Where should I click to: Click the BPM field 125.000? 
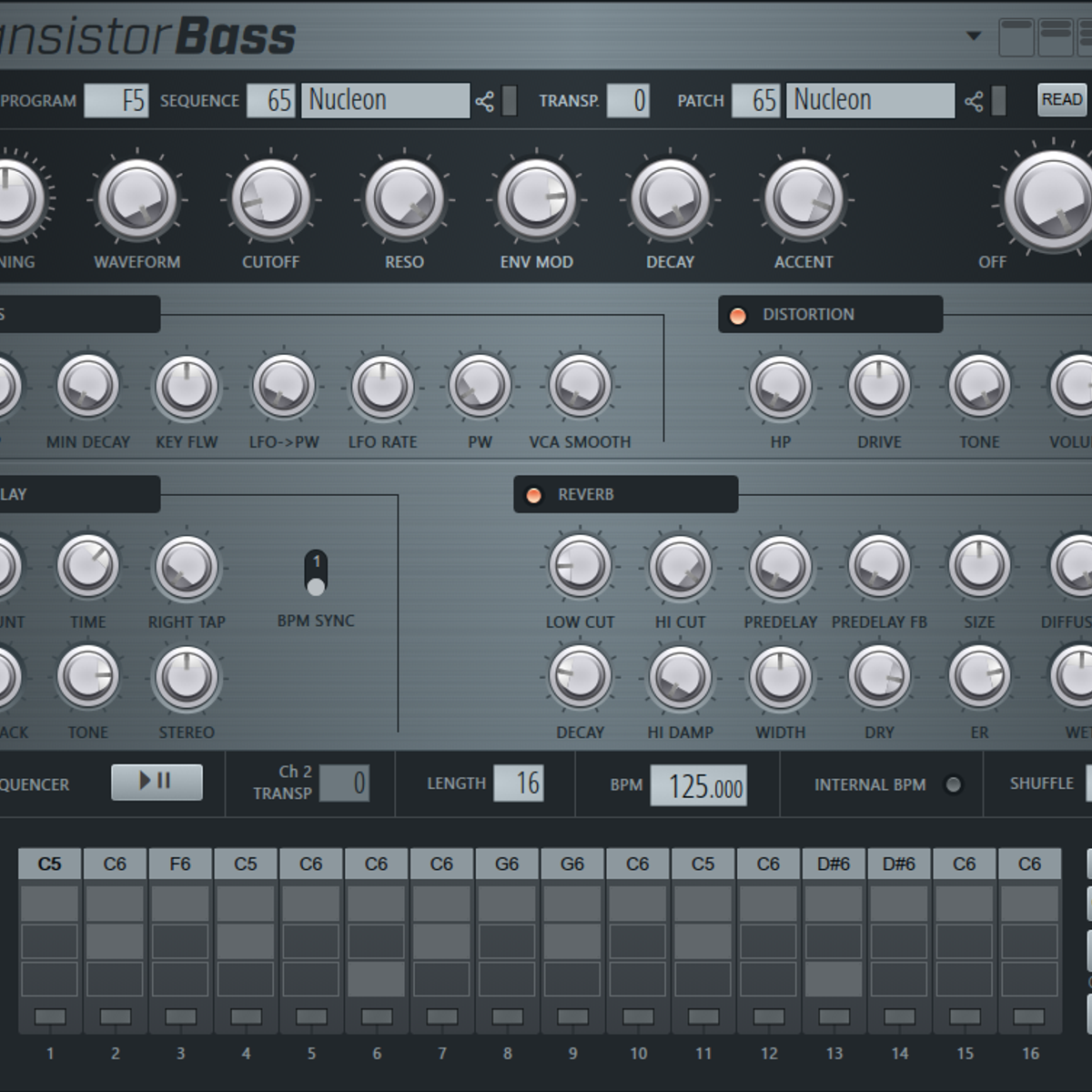pos(699,785)
